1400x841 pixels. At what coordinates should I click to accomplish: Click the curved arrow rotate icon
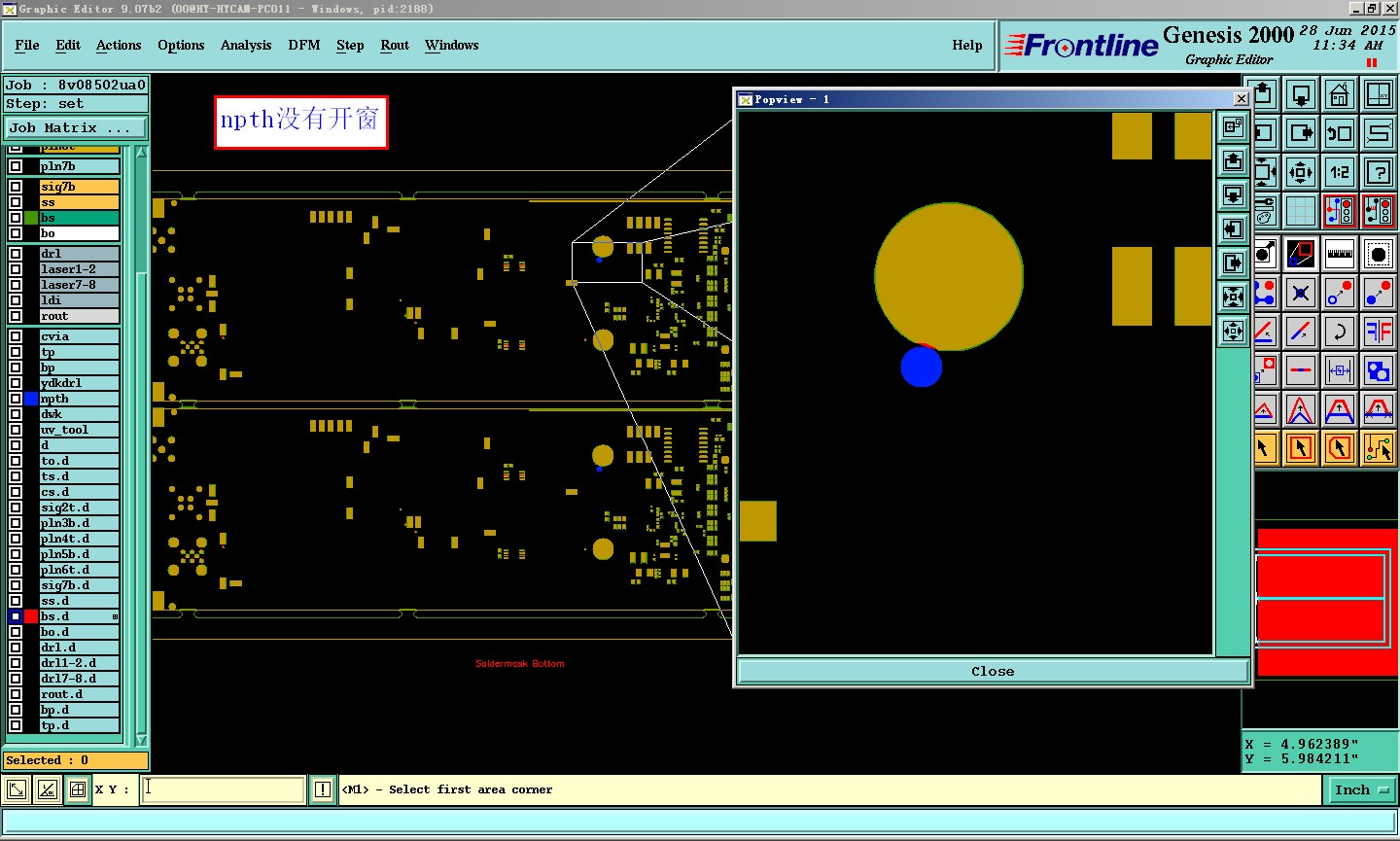[x=1340, y=332]
